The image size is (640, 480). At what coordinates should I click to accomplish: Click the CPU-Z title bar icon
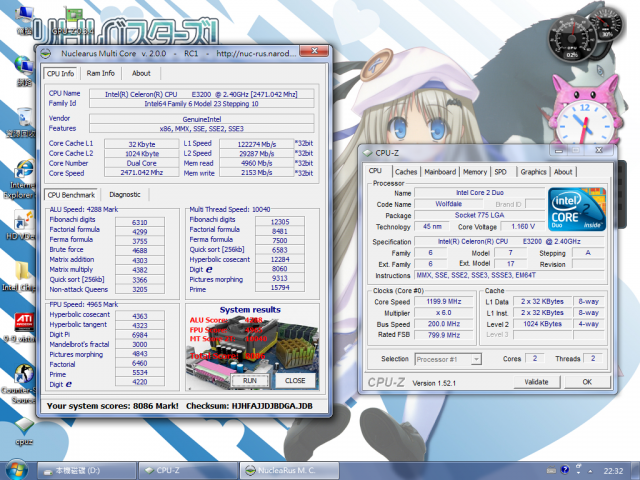click(368, 153)
